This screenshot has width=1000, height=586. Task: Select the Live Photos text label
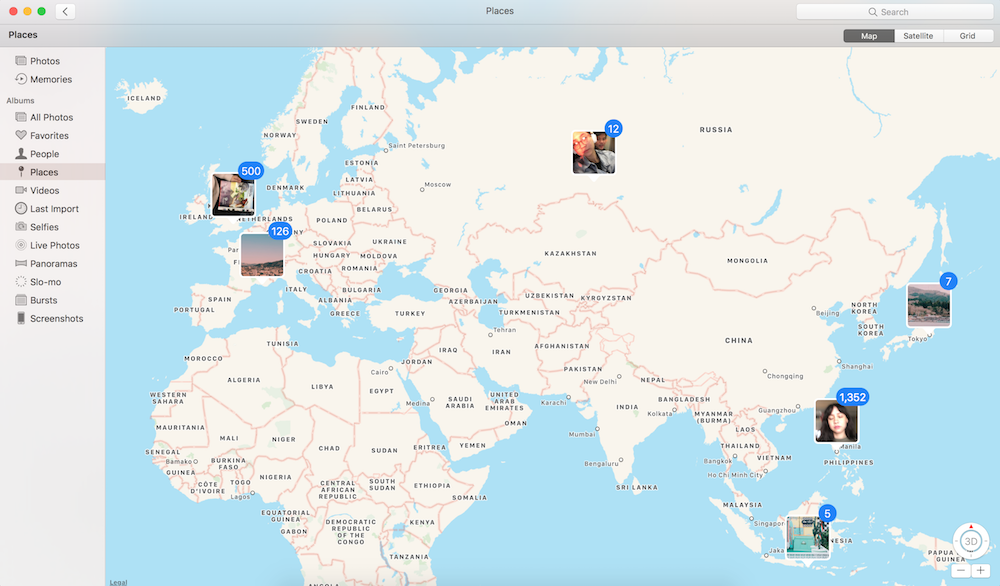pos(55,245)
